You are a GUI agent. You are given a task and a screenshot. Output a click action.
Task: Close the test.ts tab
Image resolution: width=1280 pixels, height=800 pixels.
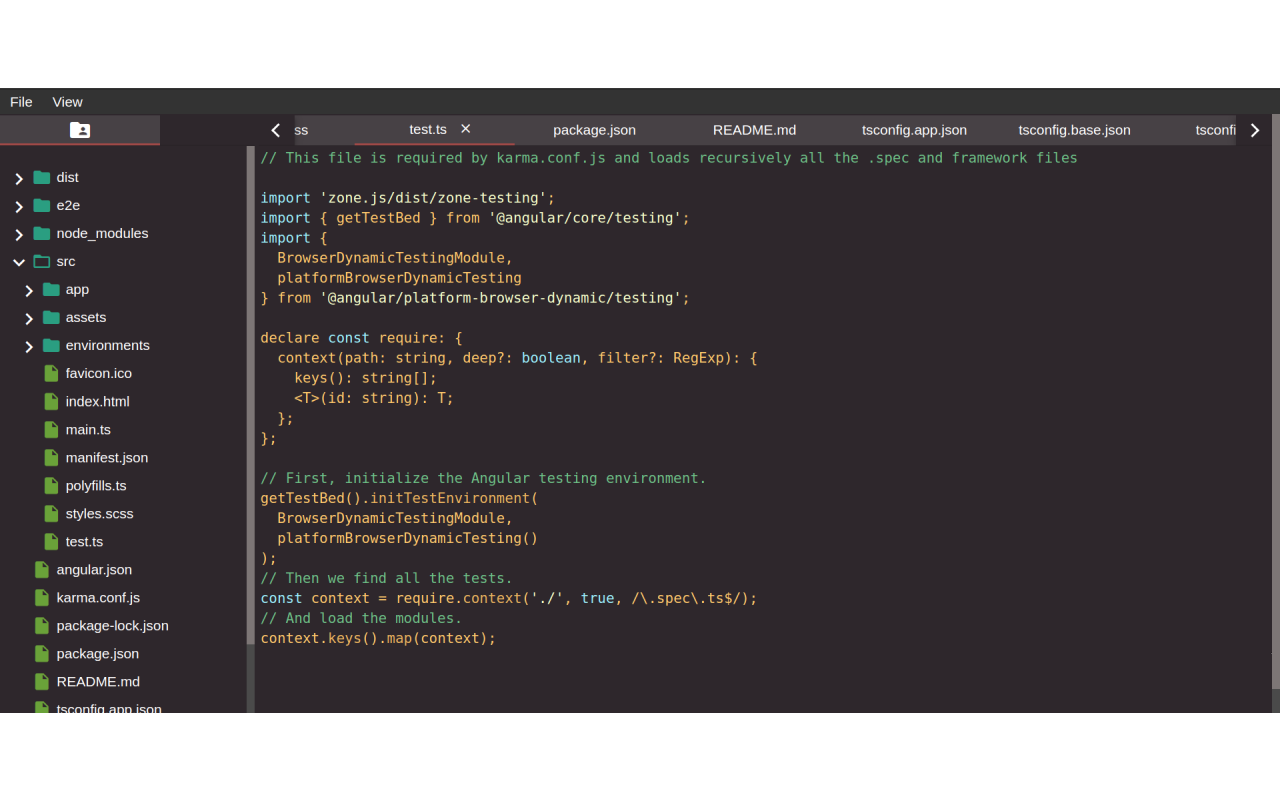[x=465, y=128]
